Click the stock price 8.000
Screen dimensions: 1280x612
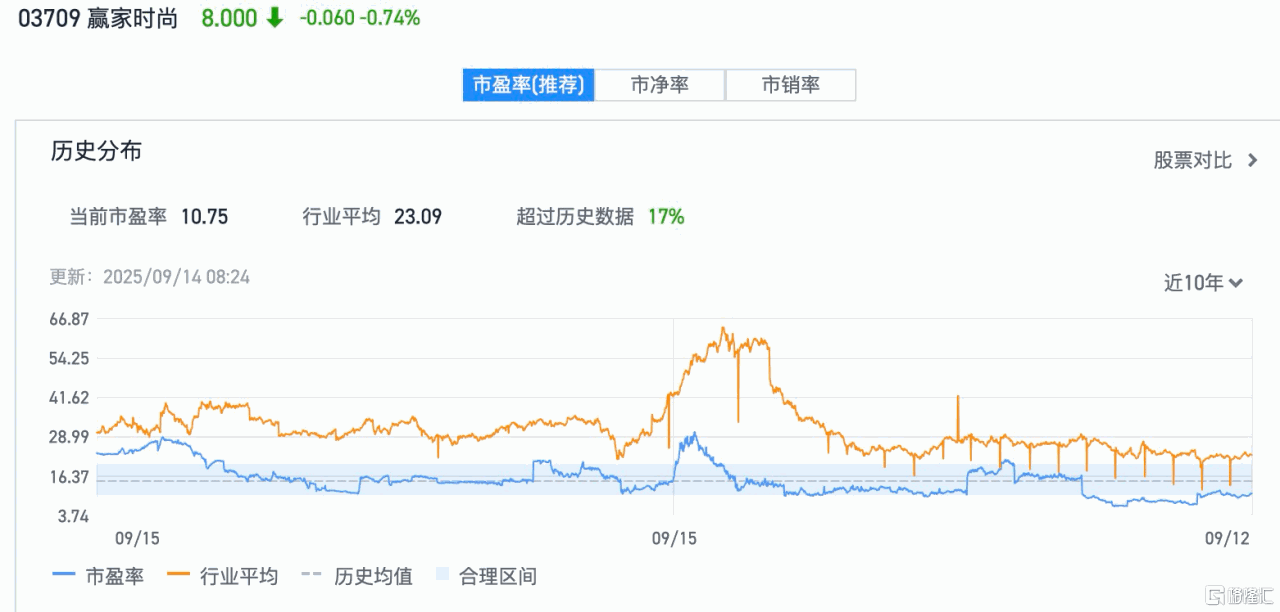click(x=229, y=18)
